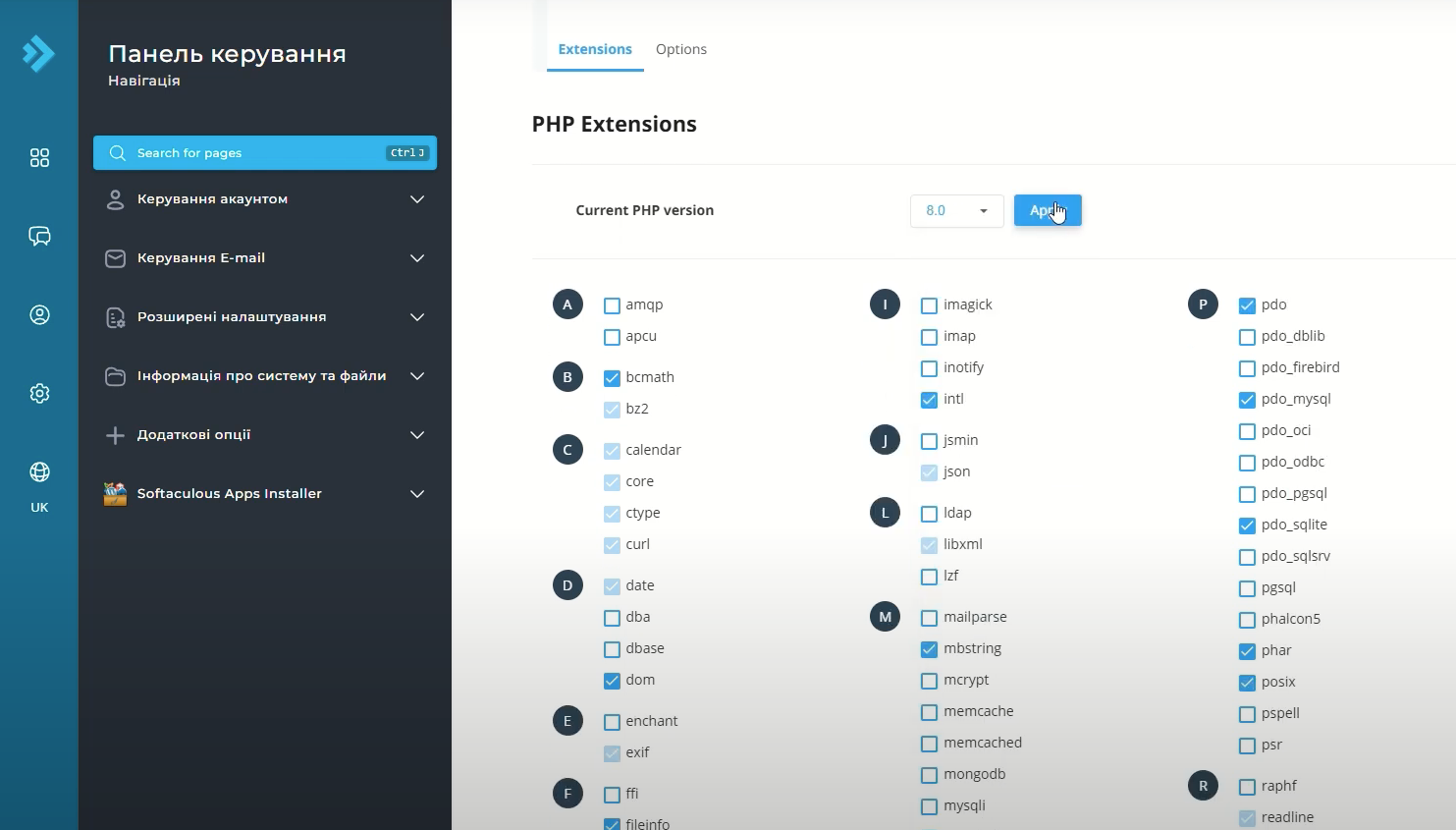Open Розширені налаштування menu item
The image size is (1456, 830).
(265, 317)
